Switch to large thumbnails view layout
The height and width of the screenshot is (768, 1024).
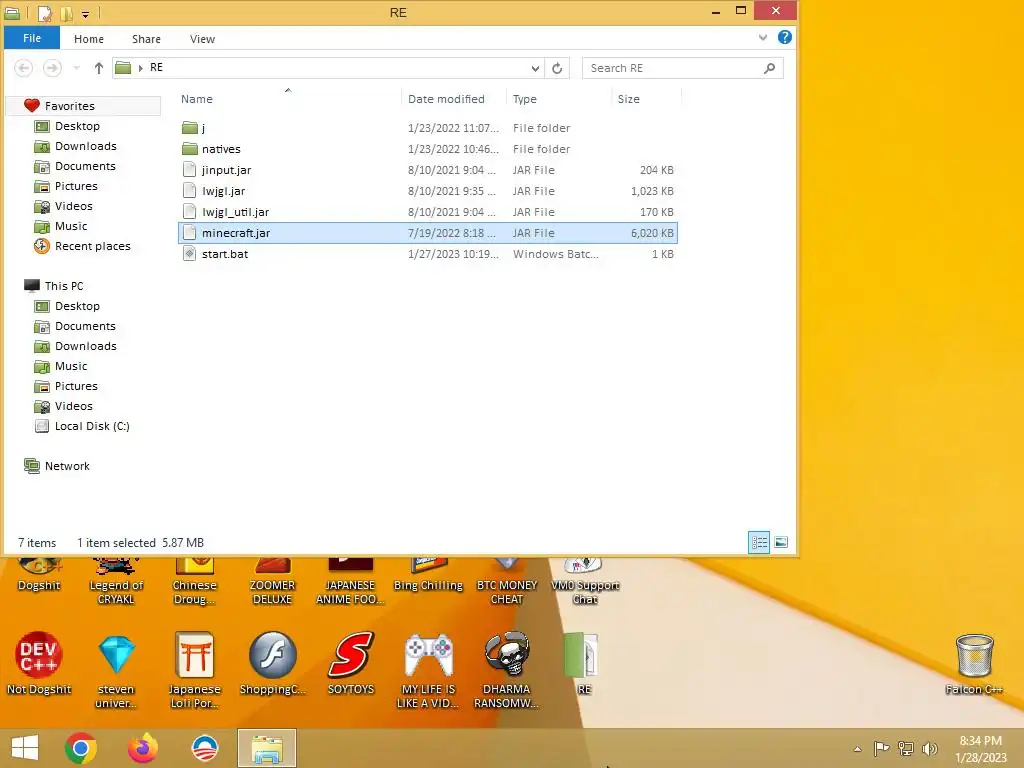coord(781,543)
